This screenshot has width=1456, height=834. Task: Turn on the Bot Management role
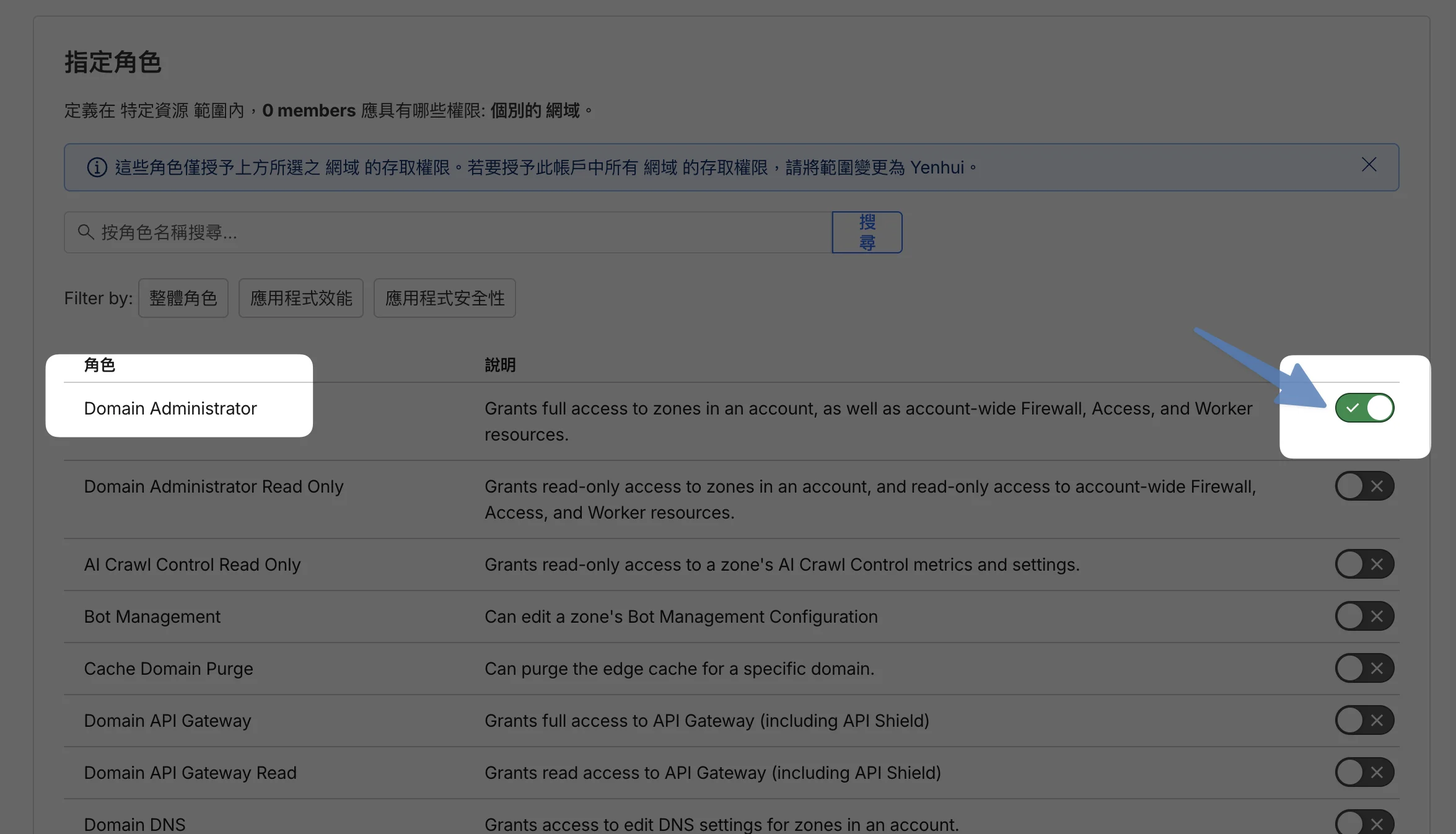pyautogui.click(x=1364, y=616)
